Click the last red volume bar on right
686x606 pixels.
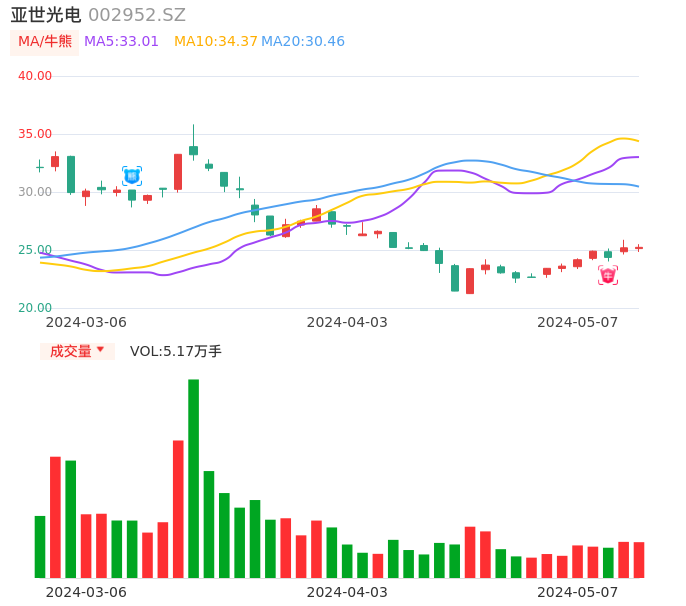pyautogui.click(x=639, y=559)
